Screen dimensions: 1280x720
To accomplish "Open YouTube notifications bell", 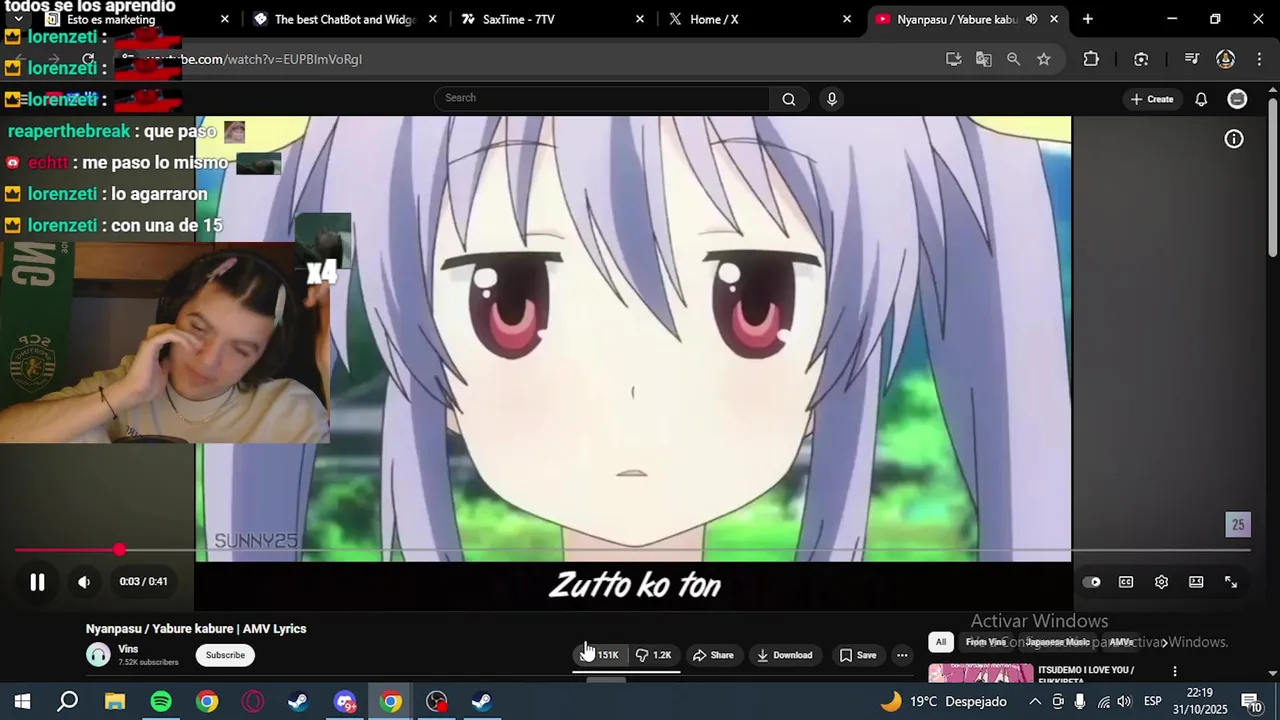I will click(1201, 99).
